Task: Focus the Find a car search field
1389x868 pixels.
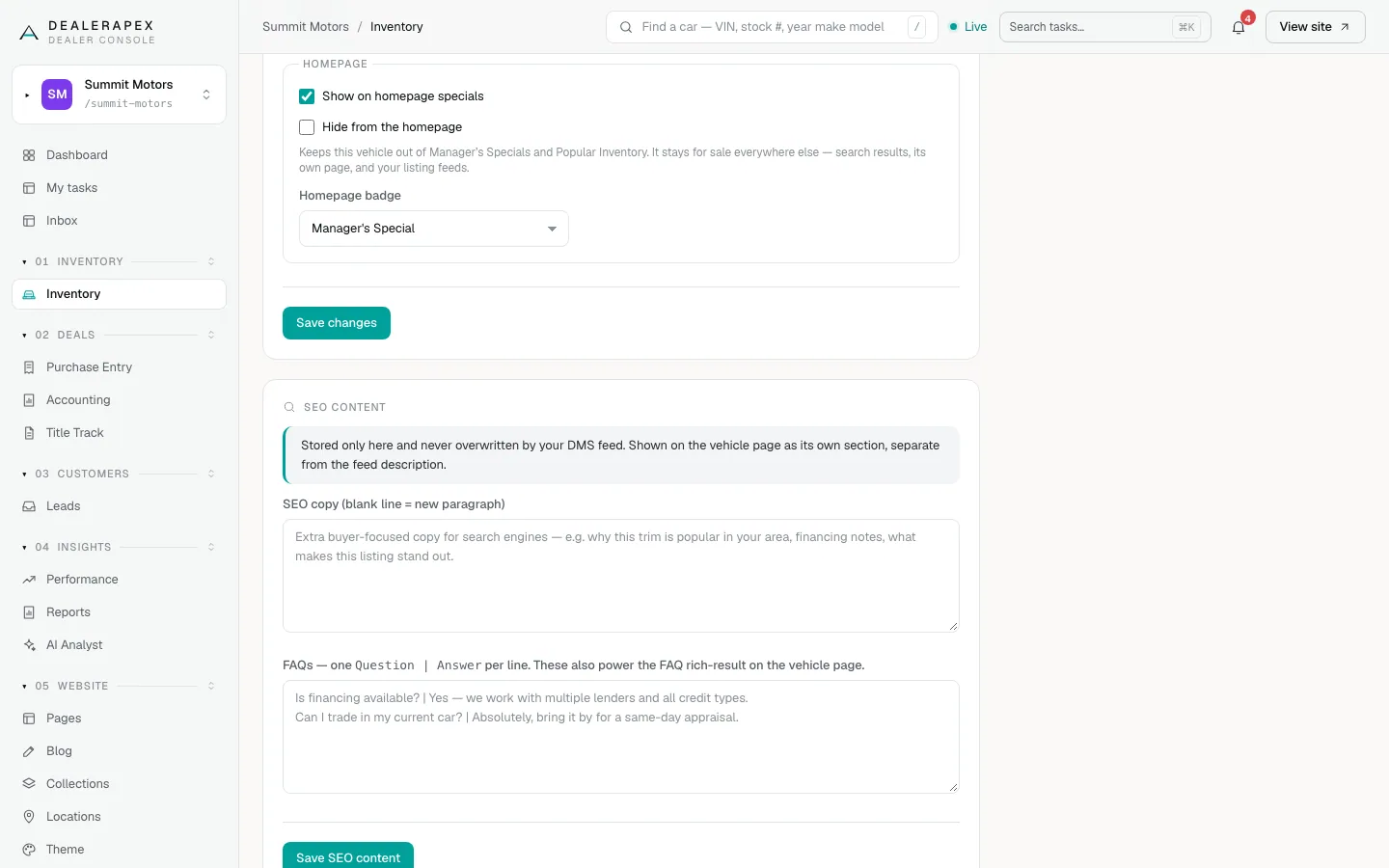Action: click(x=772, y=27)
